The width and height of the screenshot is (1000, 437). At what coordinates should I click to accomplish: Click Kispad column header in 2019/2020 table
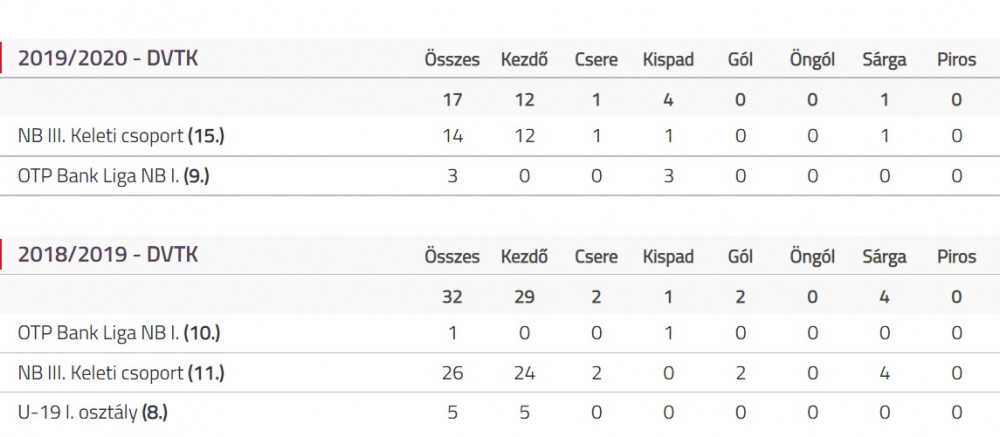(668, 61)
